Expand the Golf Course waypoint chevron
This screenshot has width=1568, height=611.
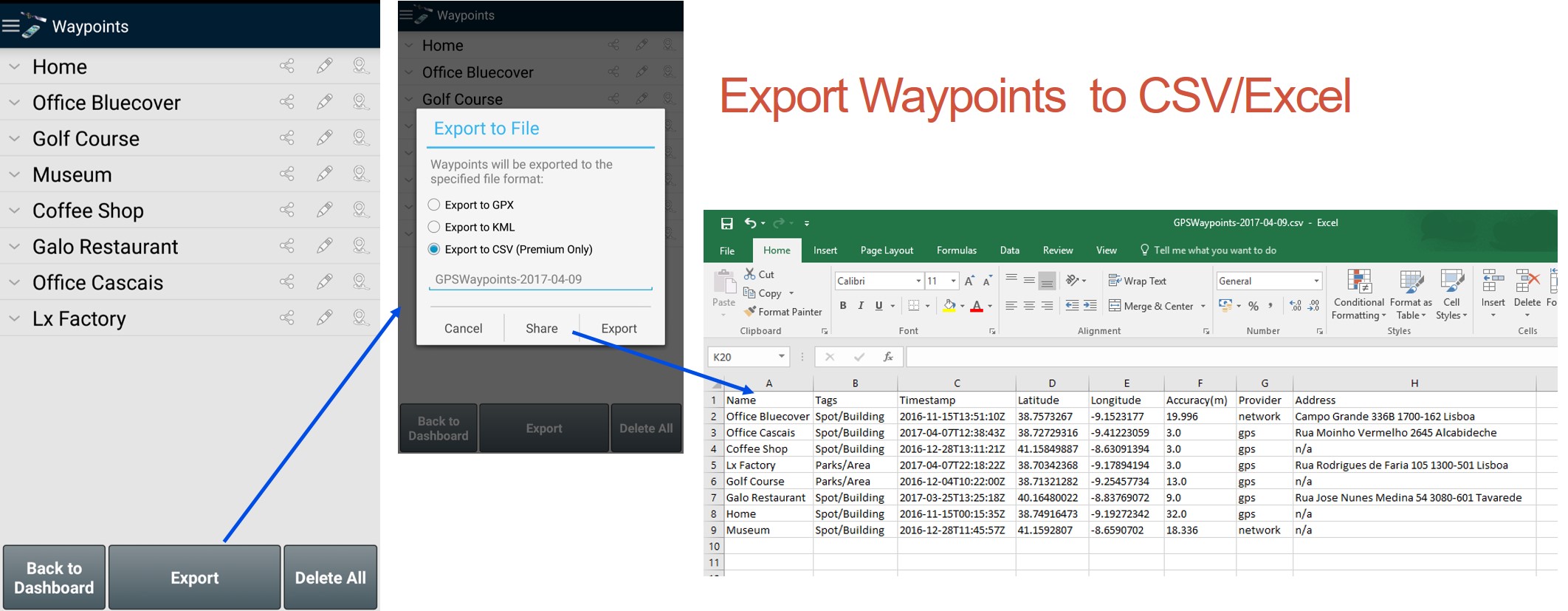14,139
